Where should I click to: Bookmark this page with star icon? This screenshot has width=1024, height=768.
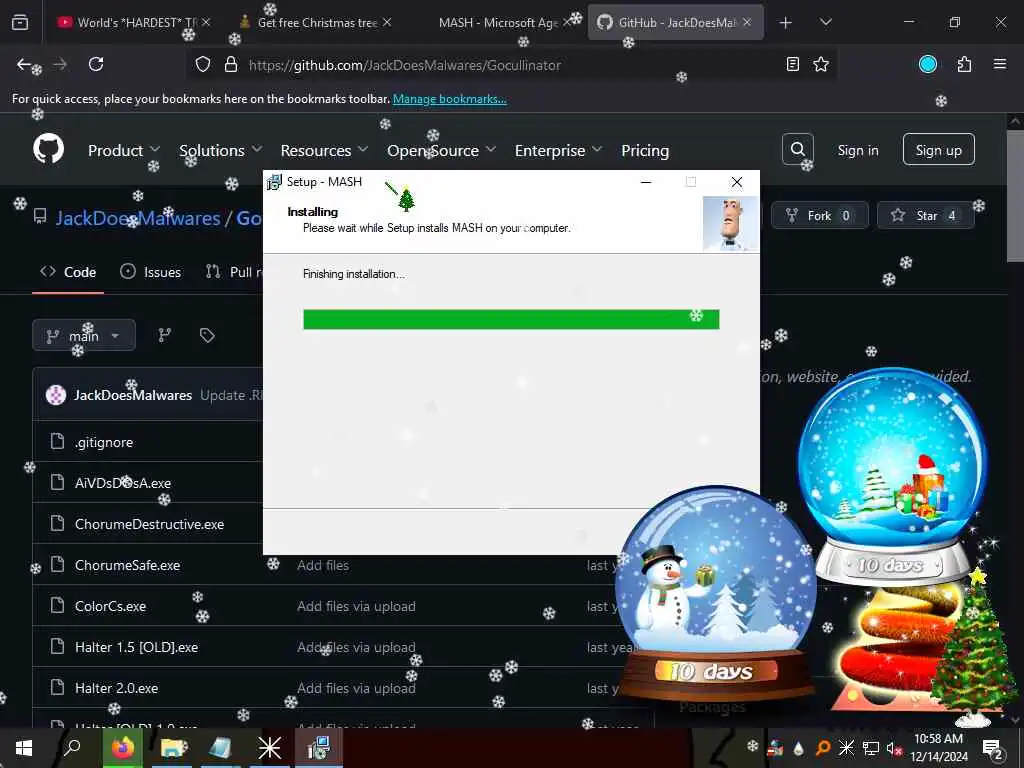tap(821, 64)
